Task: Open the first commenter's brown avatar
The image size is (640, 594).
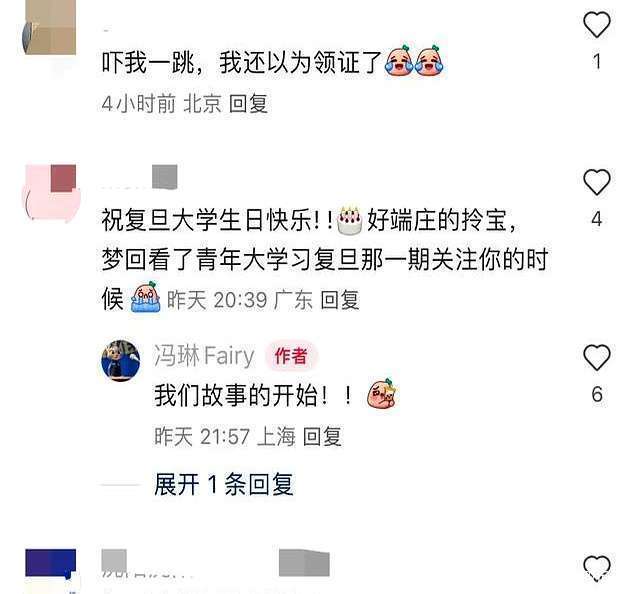Action: pos(49,27)
